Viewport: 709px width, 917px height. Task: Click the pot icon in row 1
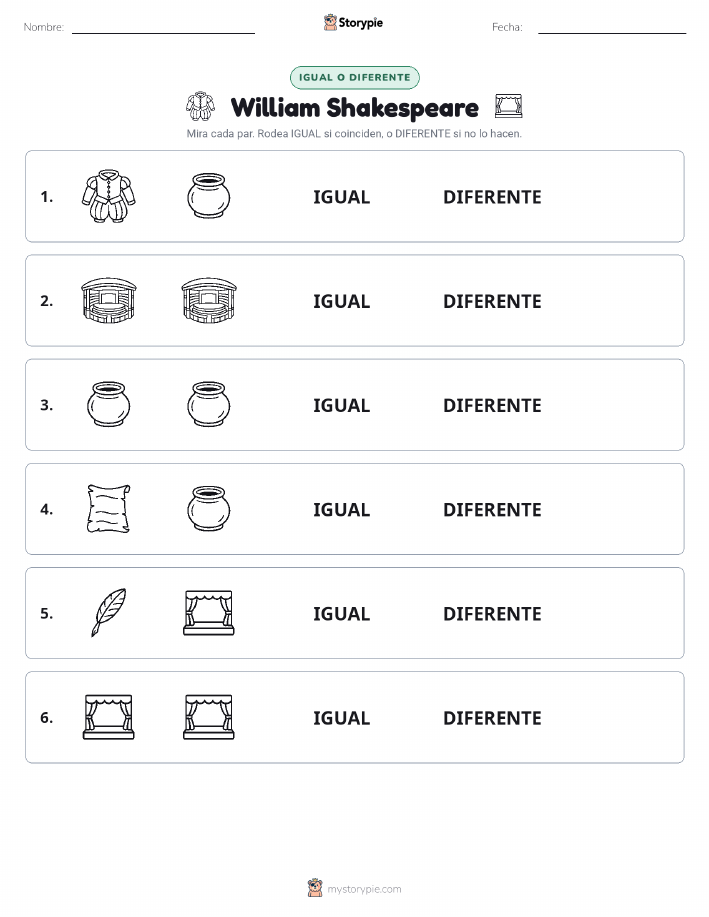tap(209, 196)
